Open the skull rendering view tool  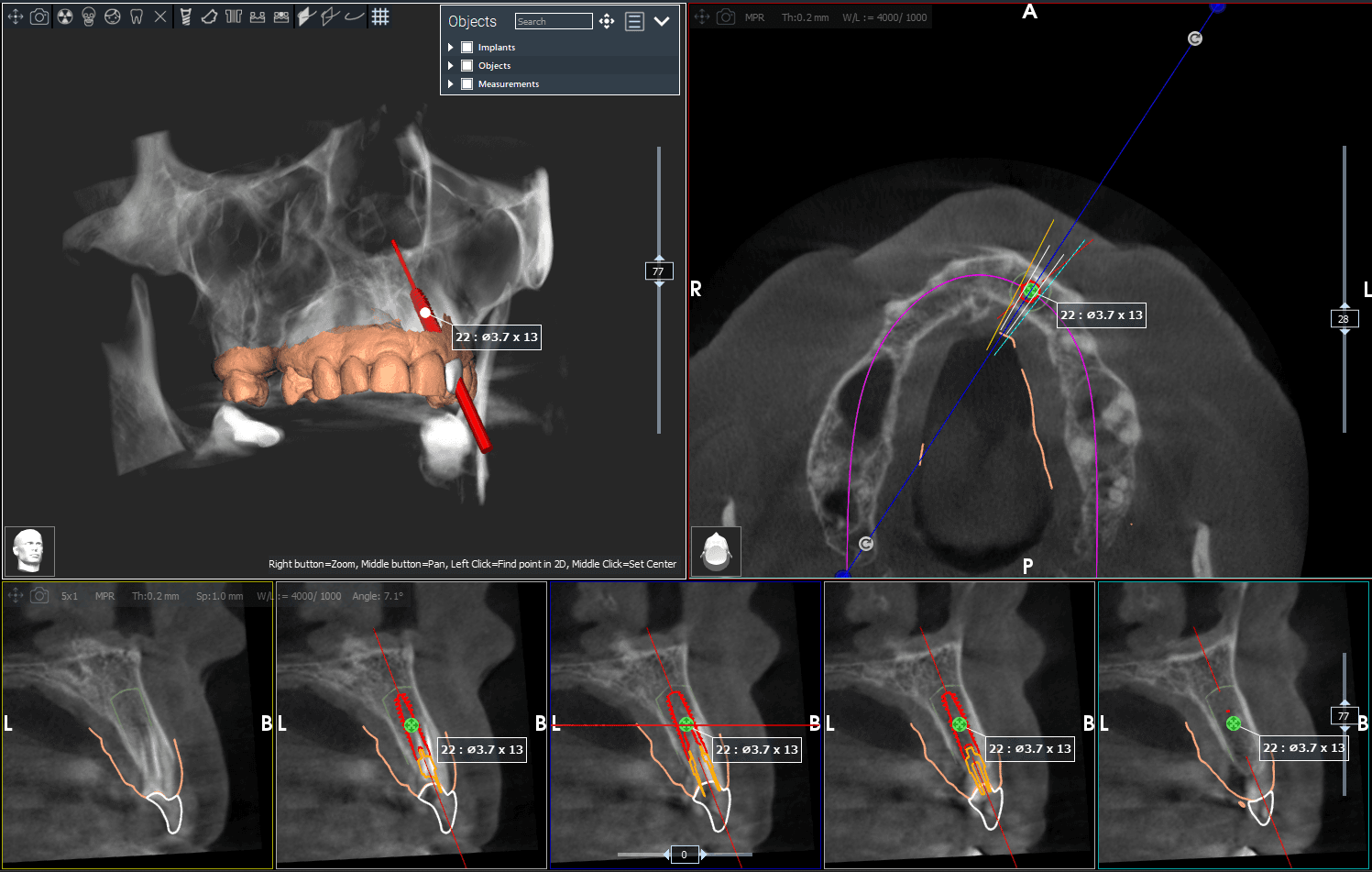tap(87, 16)
